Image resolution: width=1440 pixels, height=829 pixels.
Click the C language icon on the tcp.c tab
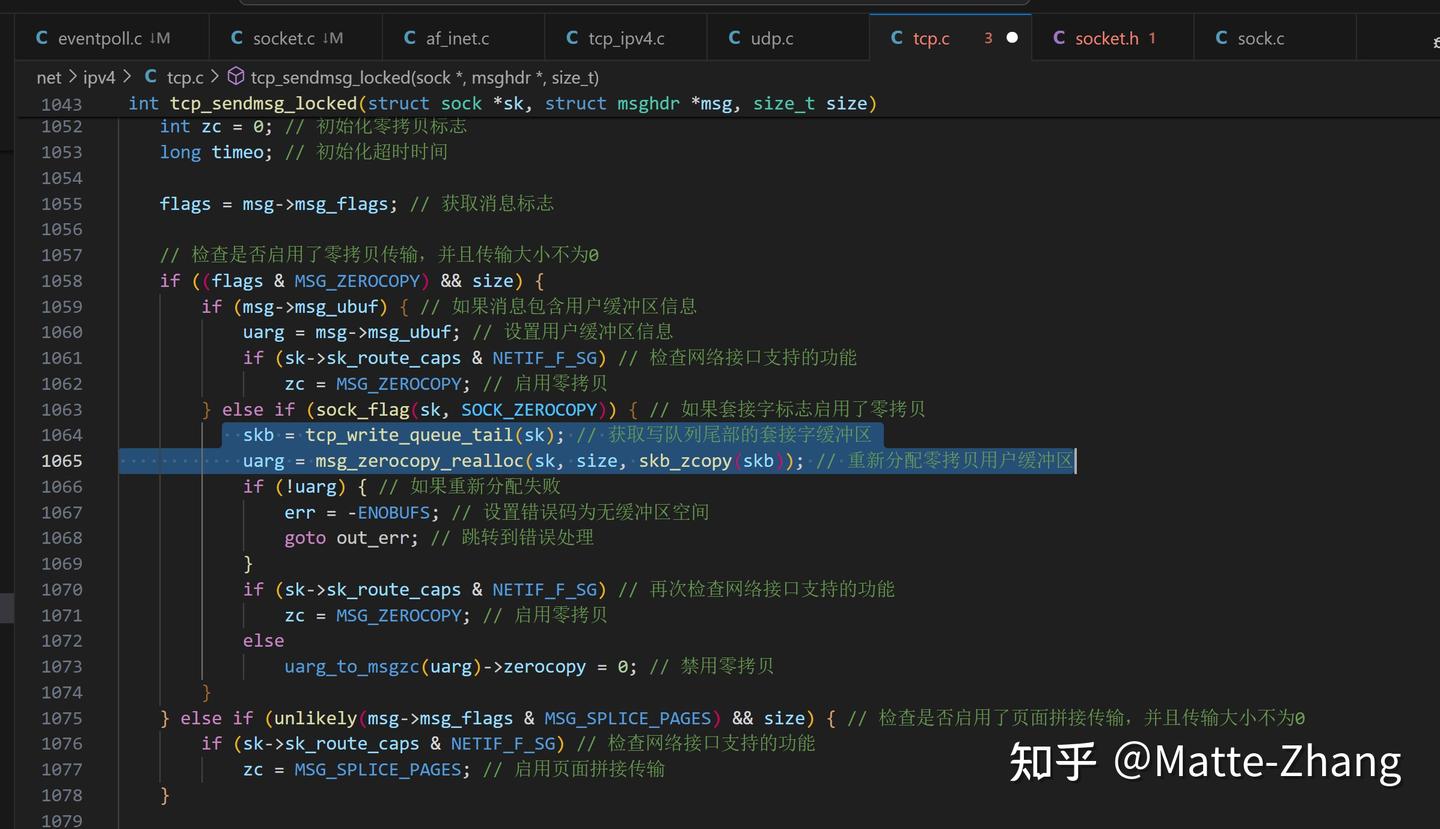(897, 37)
